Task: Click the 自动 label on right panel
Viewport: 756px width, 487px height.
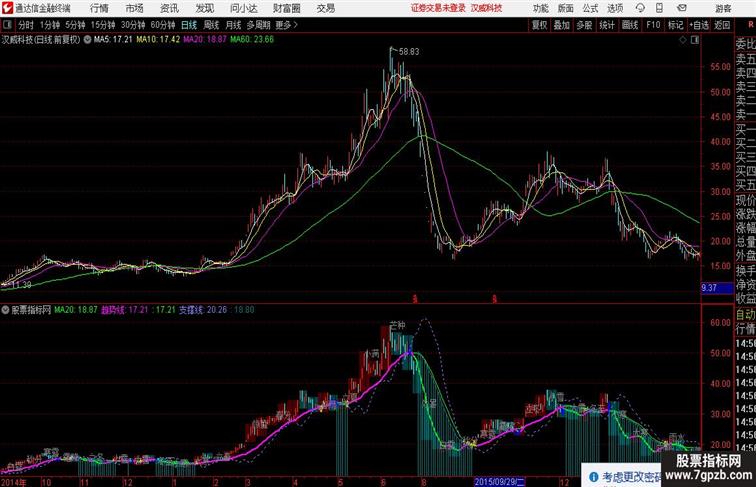Action: click(x=745, y=314)
